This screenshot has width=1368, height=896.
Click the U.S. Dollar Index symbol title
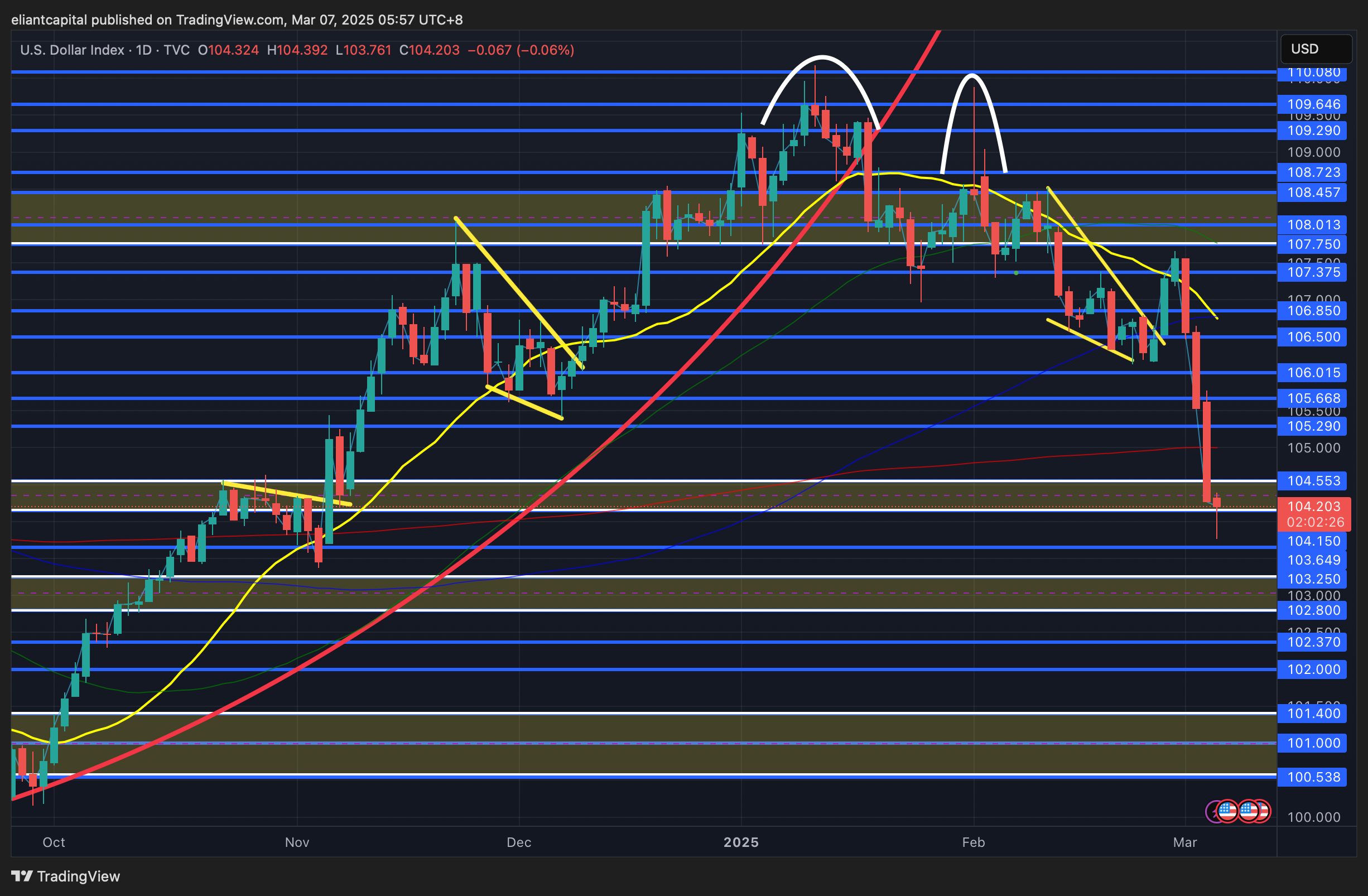click(72, 50)
